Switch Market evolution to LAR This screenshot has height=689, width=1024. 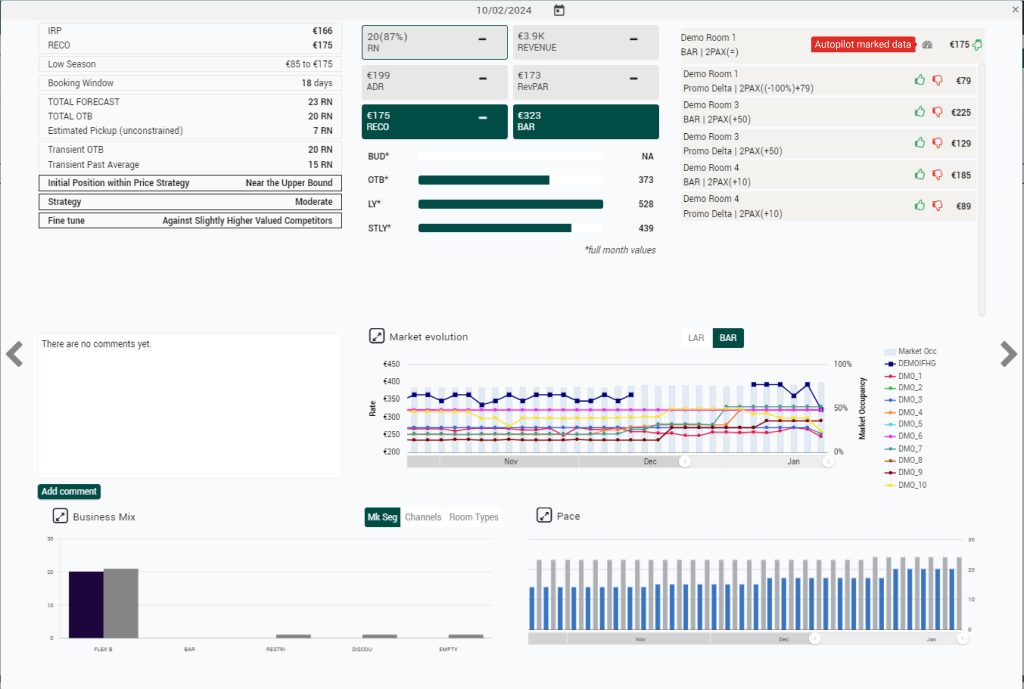[x=696, y=338]
